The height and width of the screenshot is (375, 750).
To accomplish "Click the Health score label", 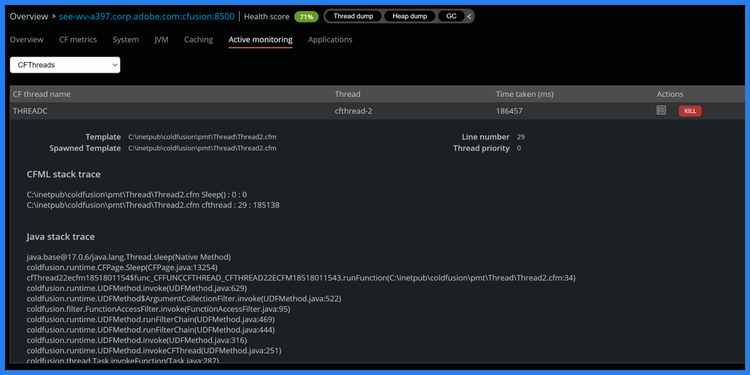I will (266, 17).
